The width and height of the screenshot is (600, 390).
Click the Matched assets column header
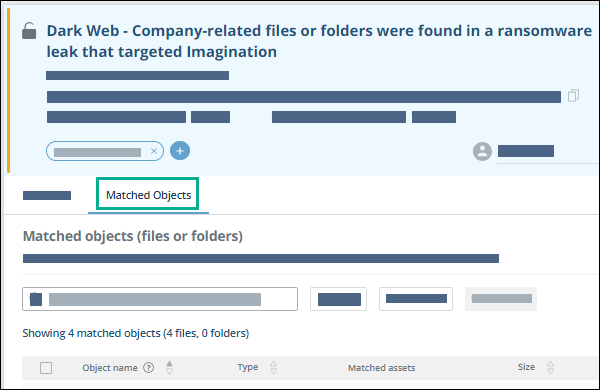click(x=382, y=368)
